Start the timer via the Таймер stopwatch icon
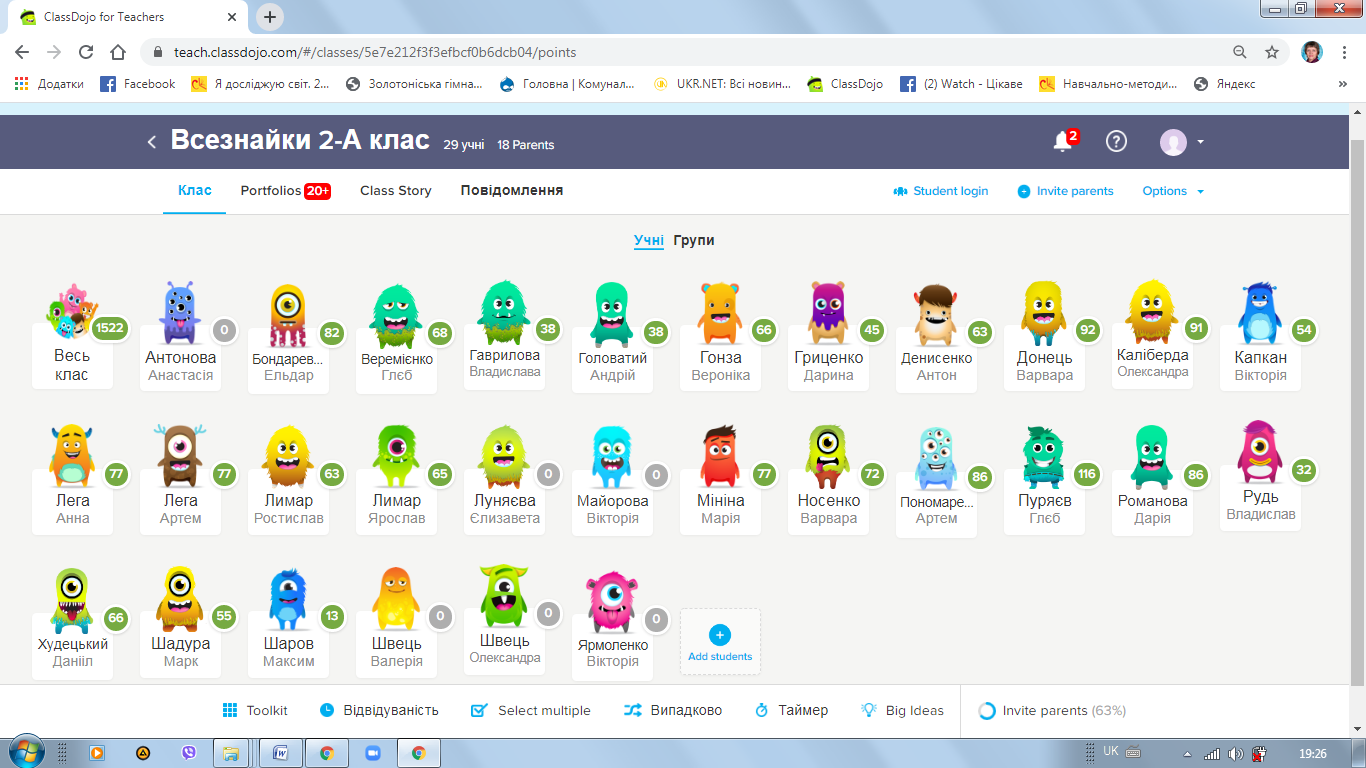The height and width of the screenshot is (768, 1366). coord(761,710)
